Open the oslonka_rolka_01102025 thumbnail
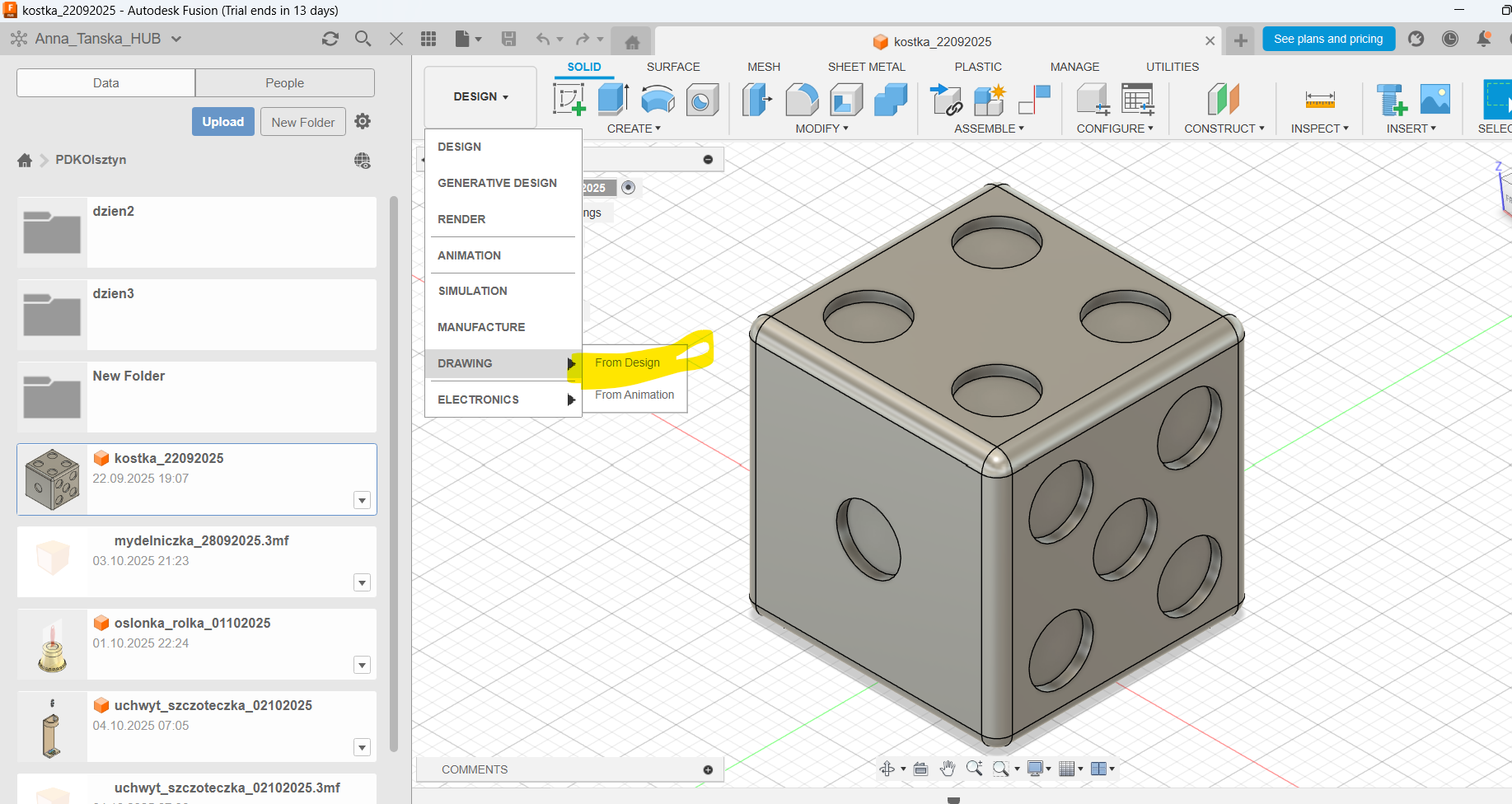The width and height of the screenshot is (1512, 804). 53,644
